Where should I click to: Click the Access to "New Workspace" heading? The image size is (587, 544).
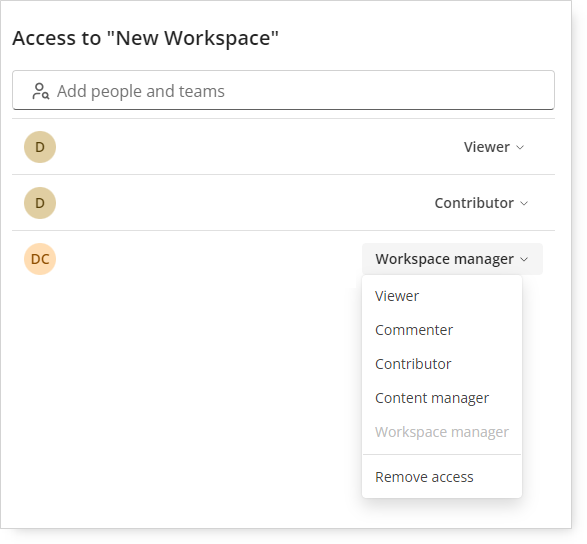pyautogui.click(x=146, y=38)
